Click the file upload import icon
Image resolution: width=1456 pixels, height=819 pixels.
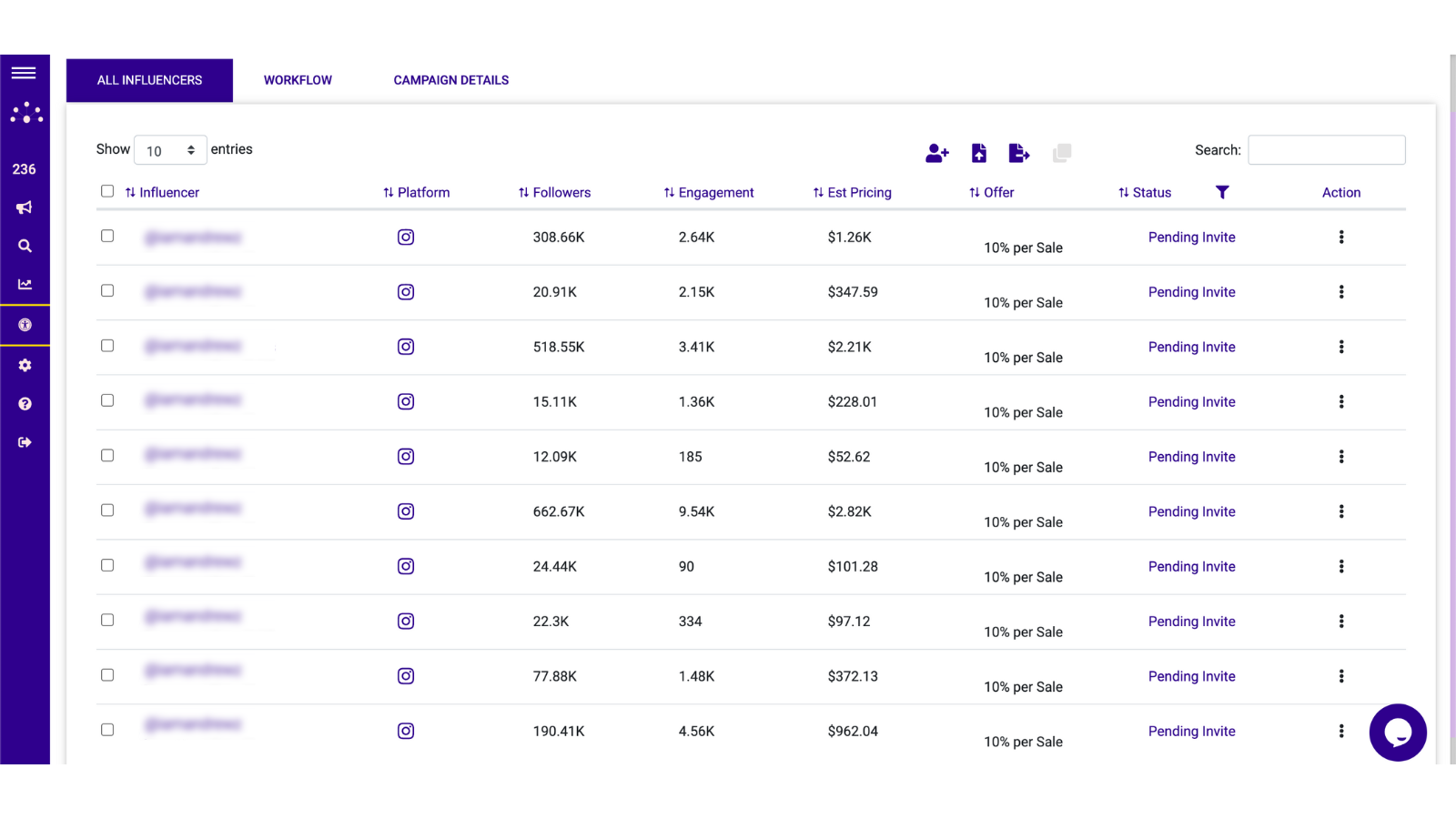(x=979, y=153)
